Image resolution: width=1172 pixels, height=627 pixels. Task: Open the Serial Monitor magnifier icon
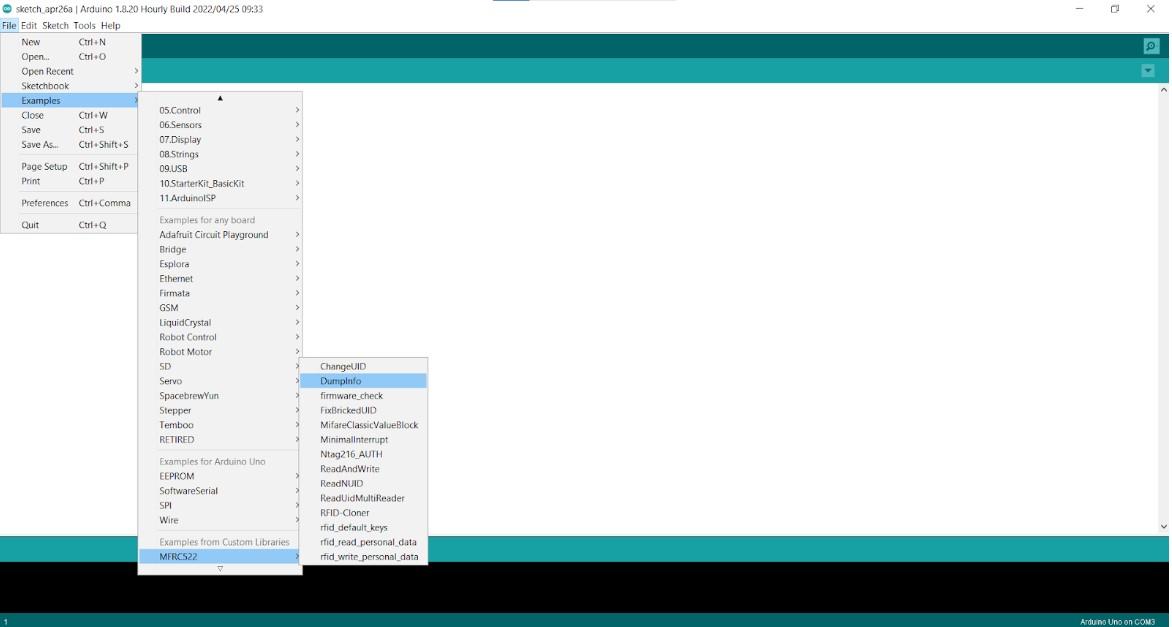point(1151,46)
